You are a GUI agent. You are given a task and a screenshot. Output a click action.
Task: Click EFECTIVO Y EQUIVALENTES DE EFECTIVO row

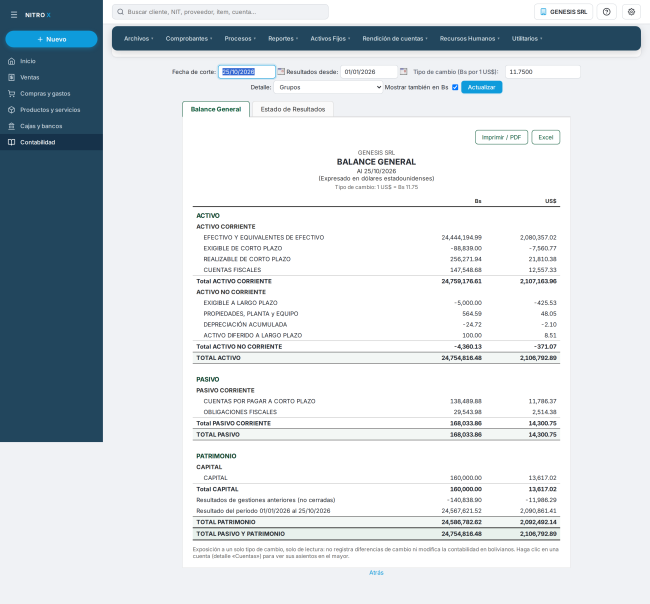pos(376,238)
